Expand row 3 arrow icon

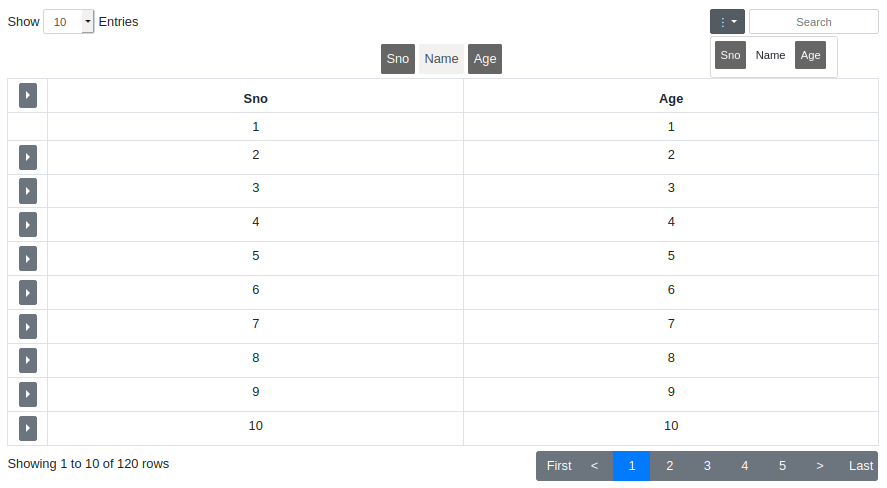click(x=27, y=191)
